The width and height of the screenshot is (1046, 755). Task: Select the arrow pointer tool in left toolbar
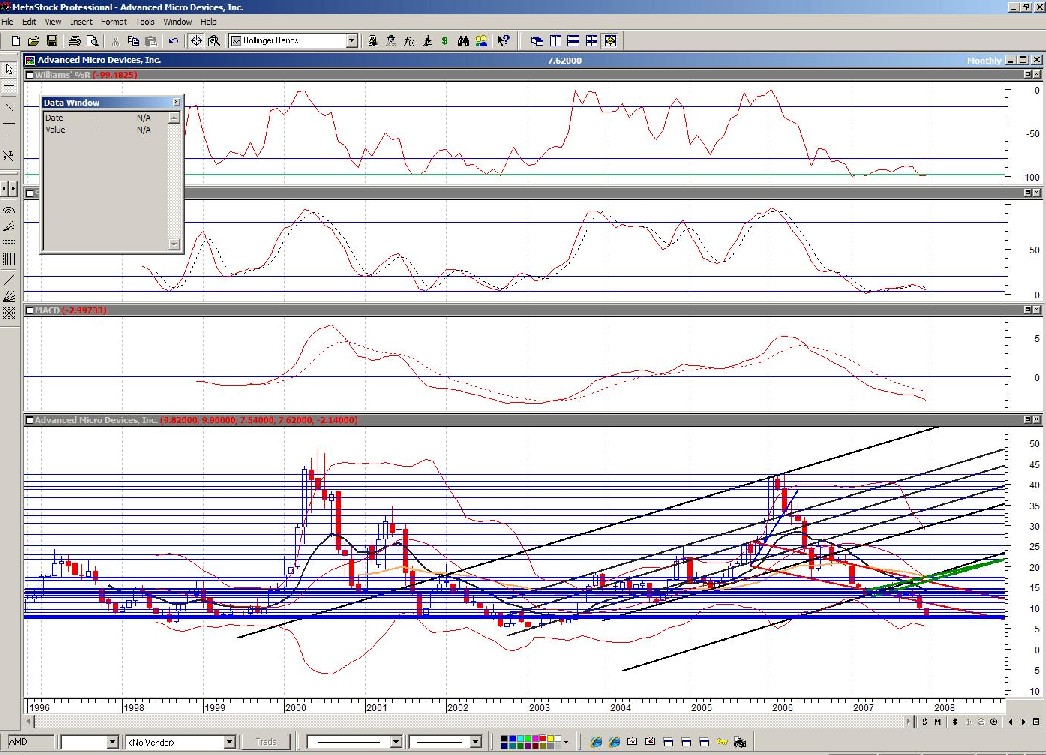click(9, 69)
